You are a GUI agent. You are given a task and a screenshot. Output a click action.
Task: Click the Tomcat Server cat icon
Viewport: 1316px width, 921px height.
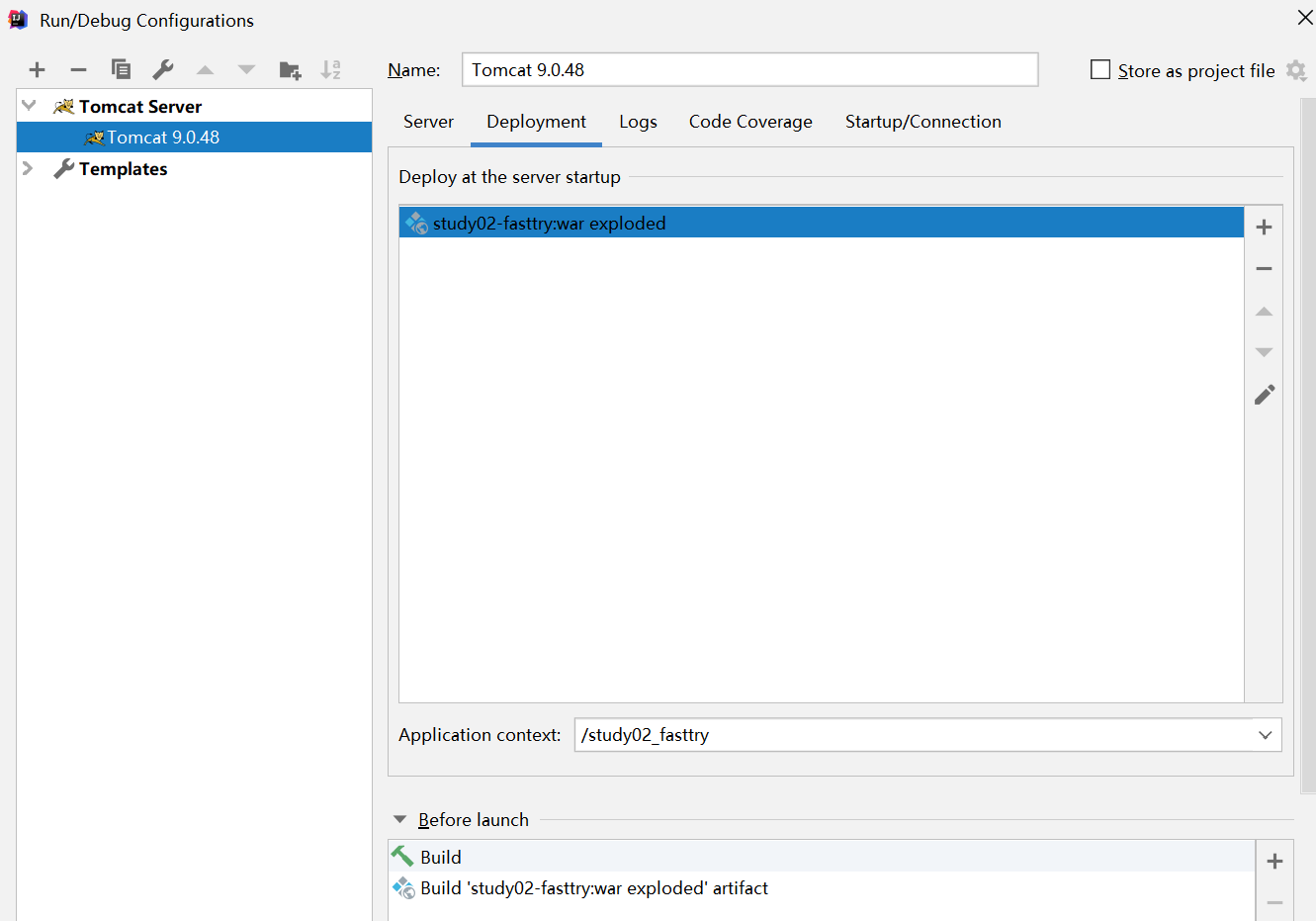tap(64, 106)
